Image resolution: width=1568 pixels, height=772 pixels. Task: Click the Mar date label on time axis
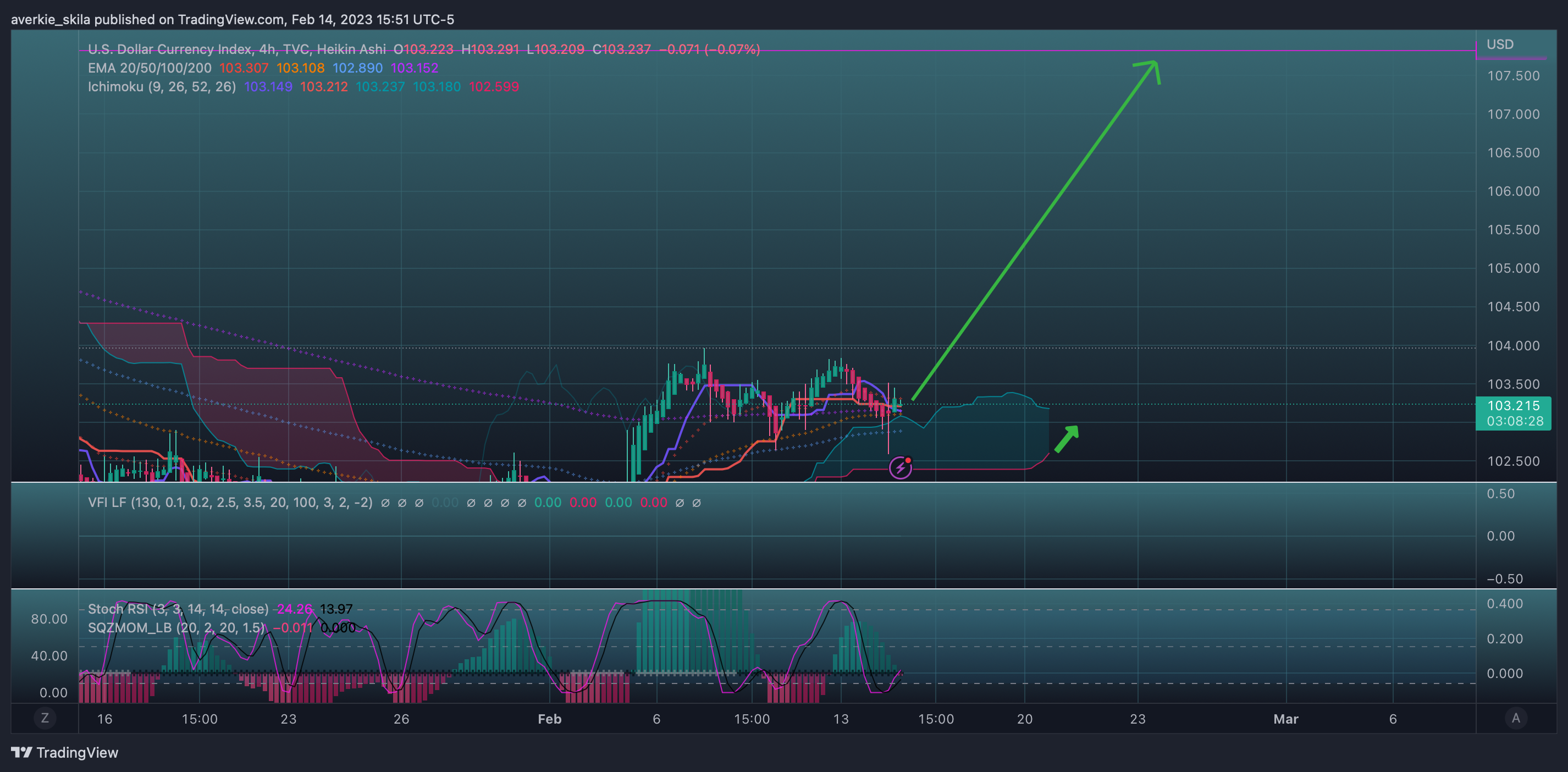1286,719
